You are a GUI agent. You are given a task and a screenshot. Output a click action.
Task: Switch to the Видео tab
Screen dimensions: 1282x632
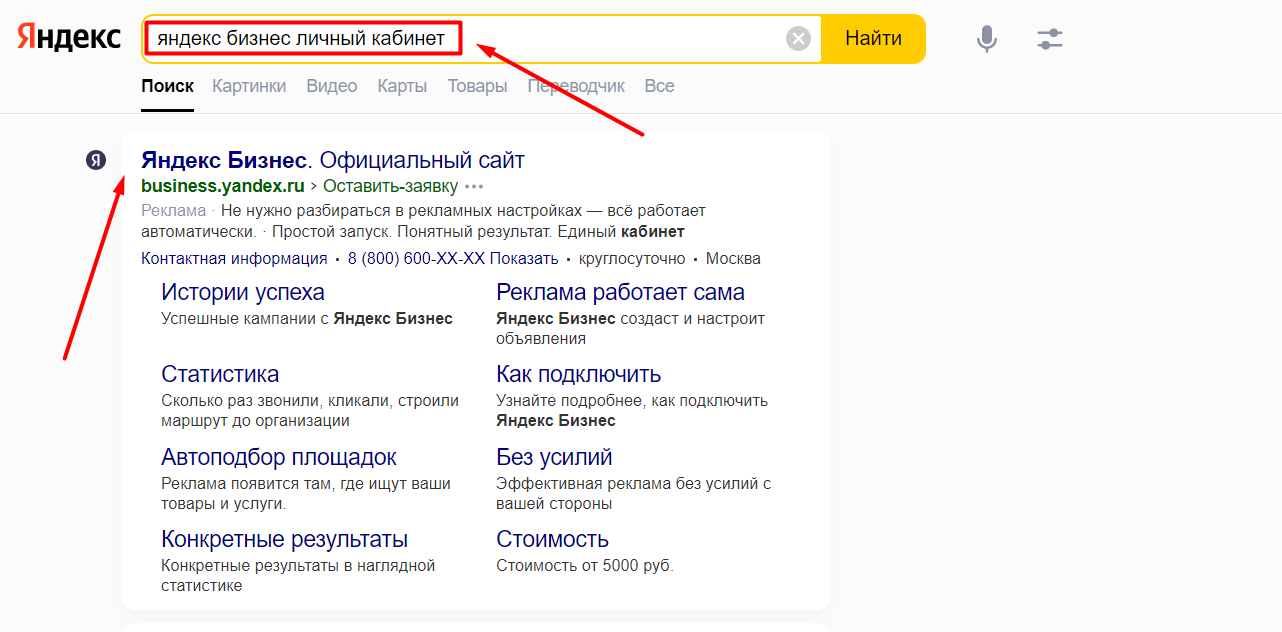point(331,86)
